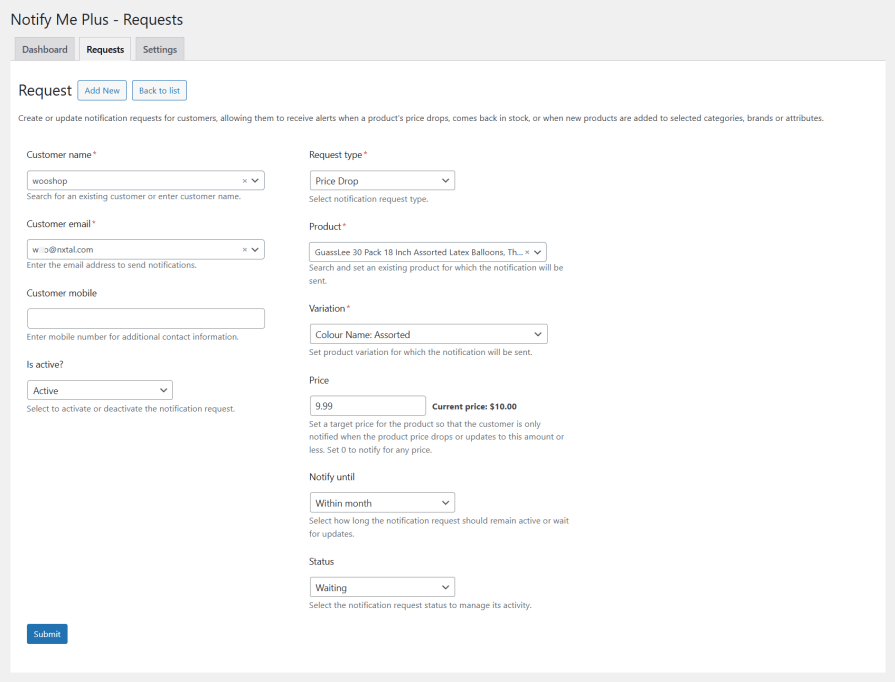Expand the Customer name dropdown arrow

[x=255, y=181]
